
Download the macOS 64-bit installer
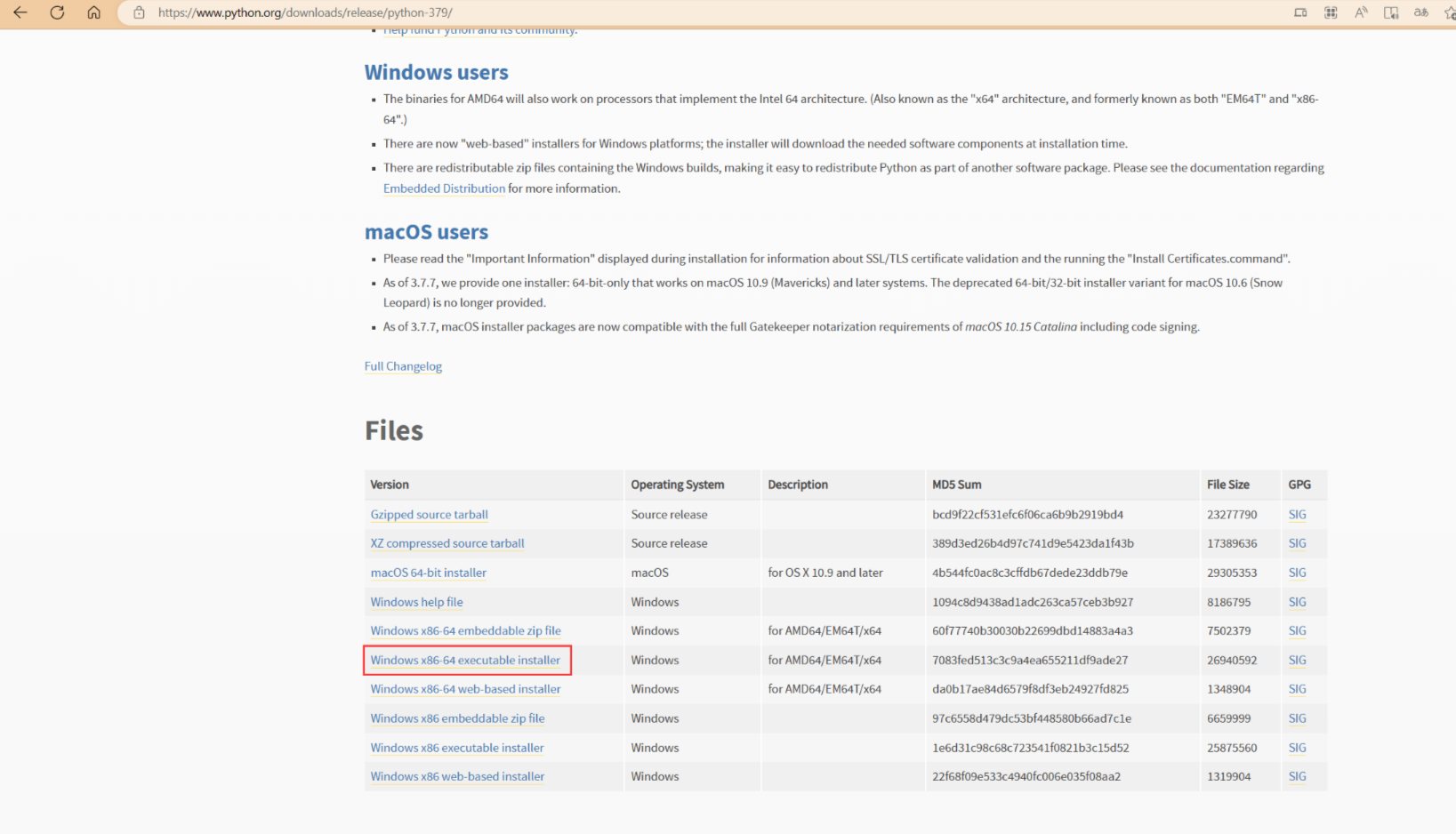click(428, 573)
